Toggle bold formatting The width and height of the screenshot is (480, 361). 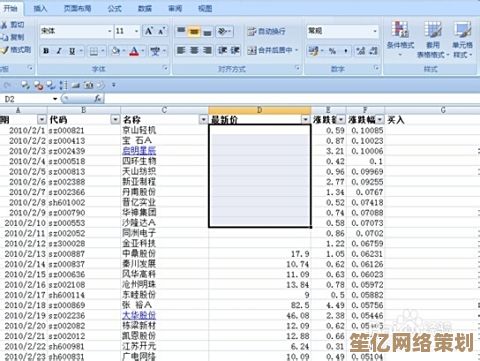coord(46,51)
